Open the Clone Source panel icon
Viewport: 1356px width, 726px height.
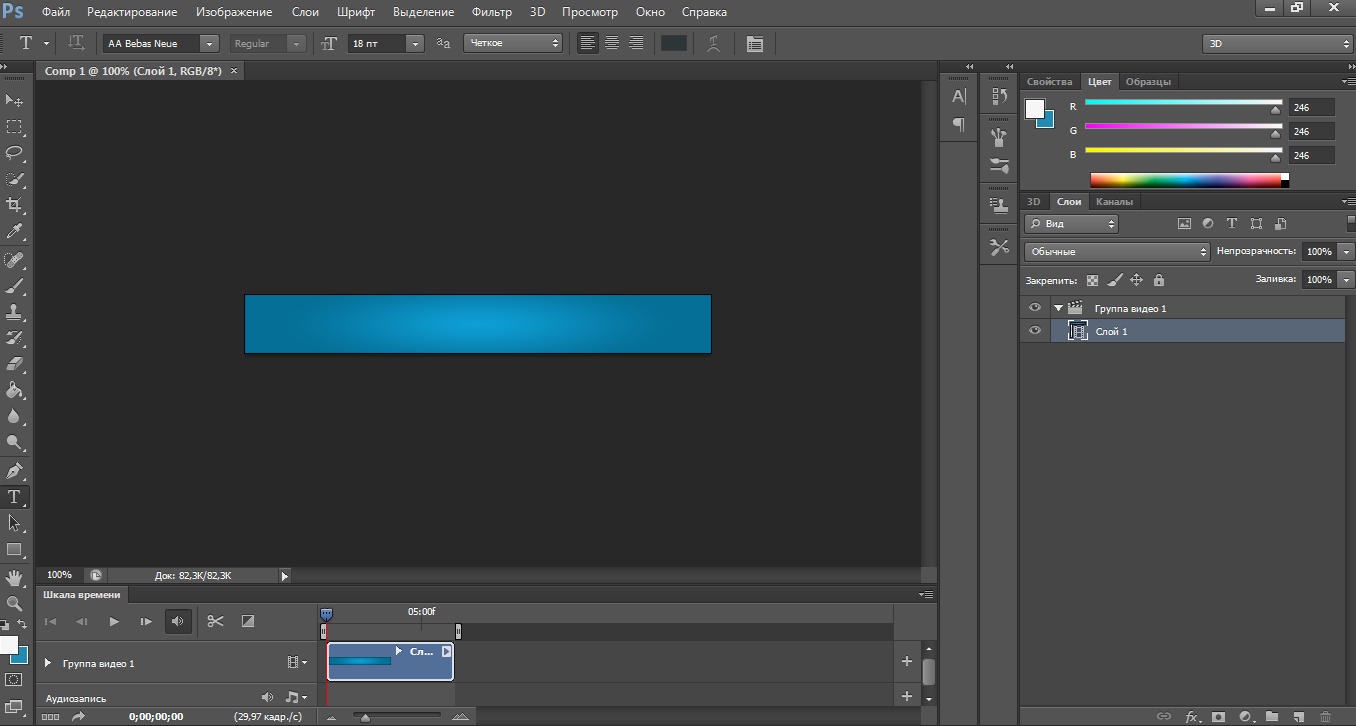pyautogui.click(x=999, y=205)
